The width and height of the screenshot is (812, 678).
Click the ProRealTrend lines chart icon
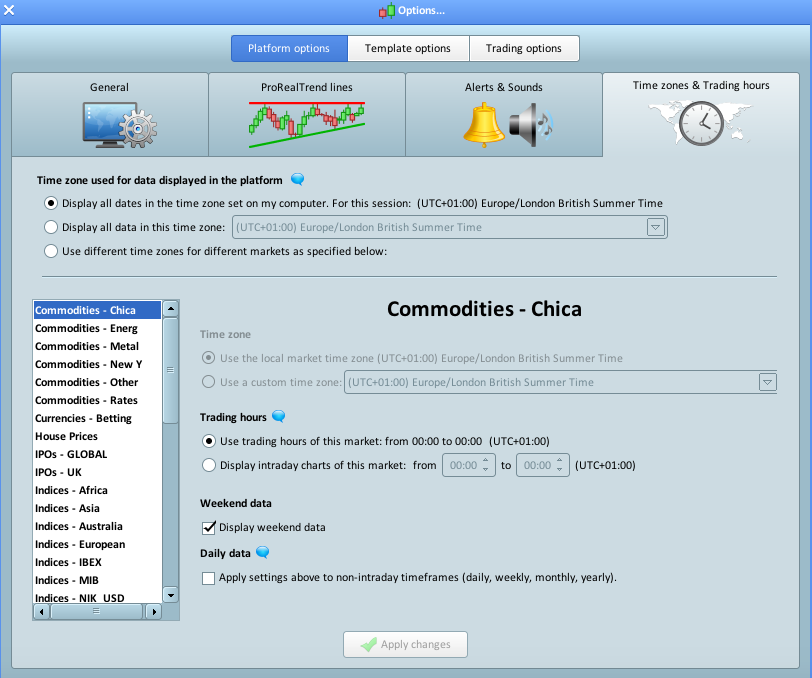tap(307, 124)
